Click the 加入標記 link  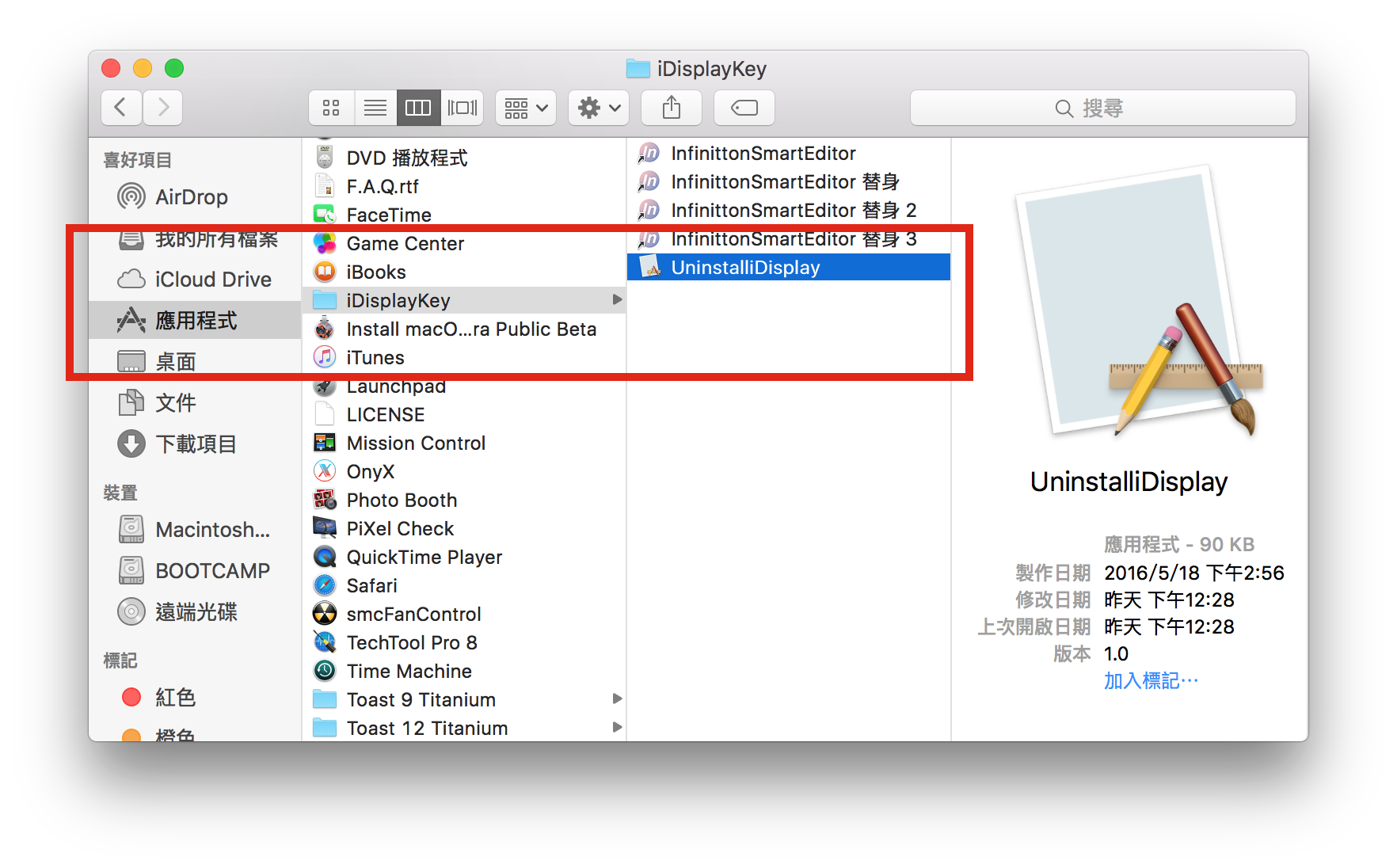coord(1151,681)
